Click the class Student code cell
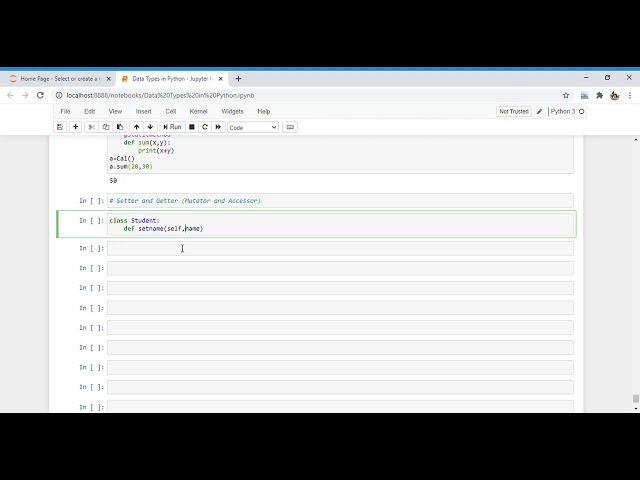Screen dimensions: 640x480 (340, 224)
